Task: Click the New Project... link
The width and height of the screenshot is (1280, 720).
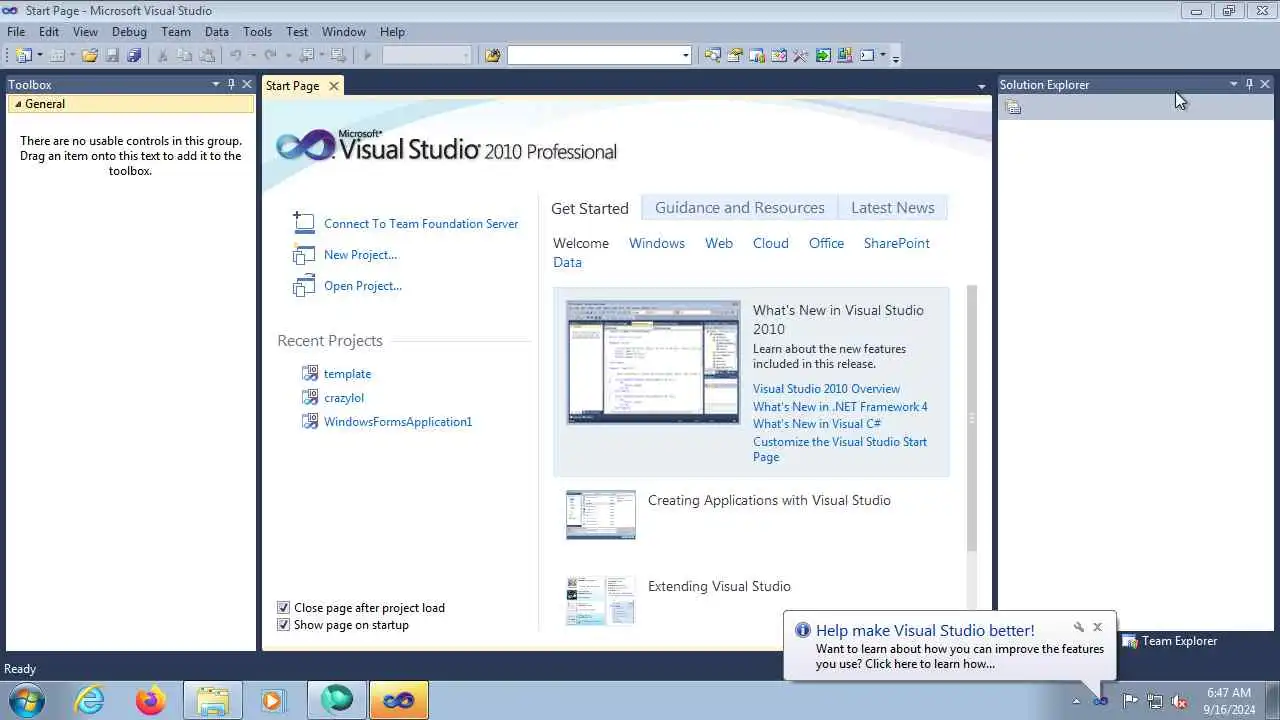Action: point(360,255)
